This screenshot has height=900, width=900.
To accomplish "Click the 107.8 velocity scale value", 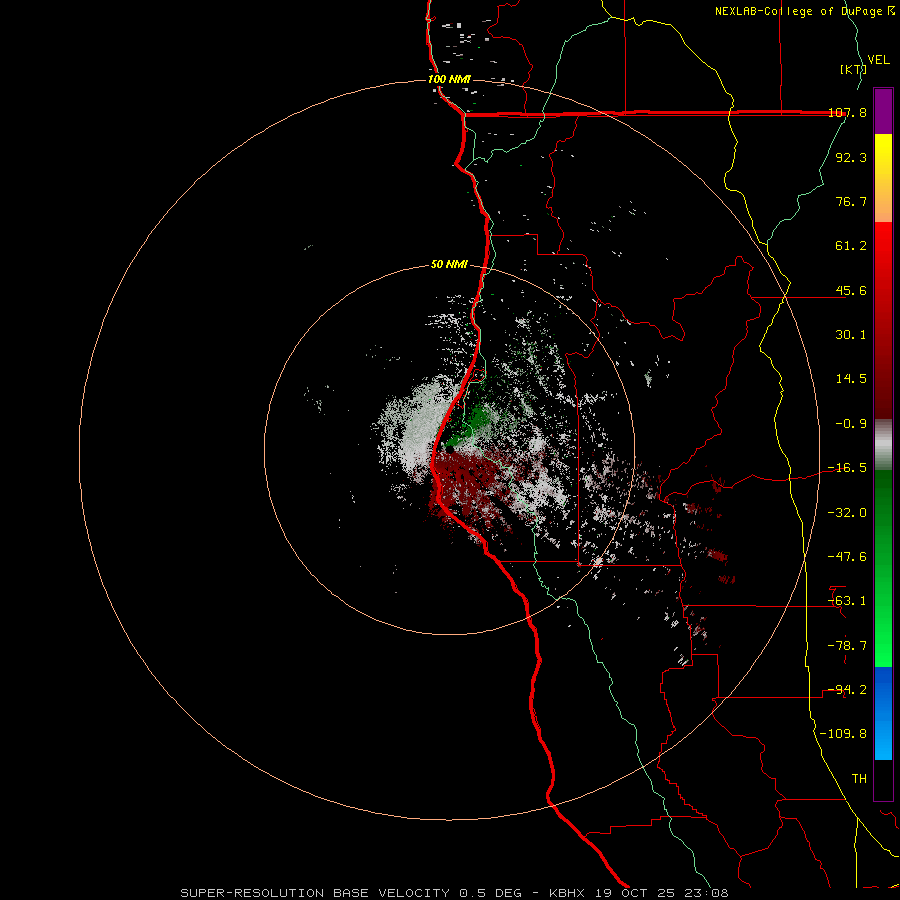I will tap(847, 112).
